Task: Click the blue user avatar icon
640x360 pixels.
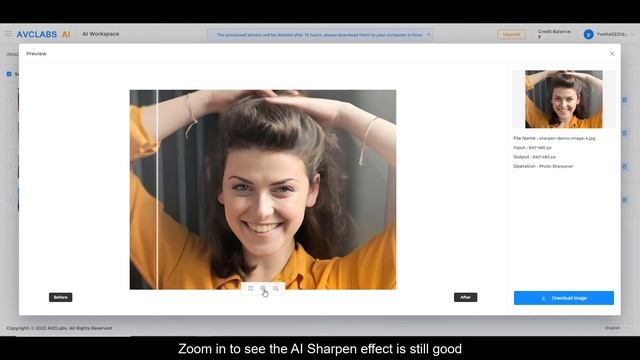Action: (588, 34)
